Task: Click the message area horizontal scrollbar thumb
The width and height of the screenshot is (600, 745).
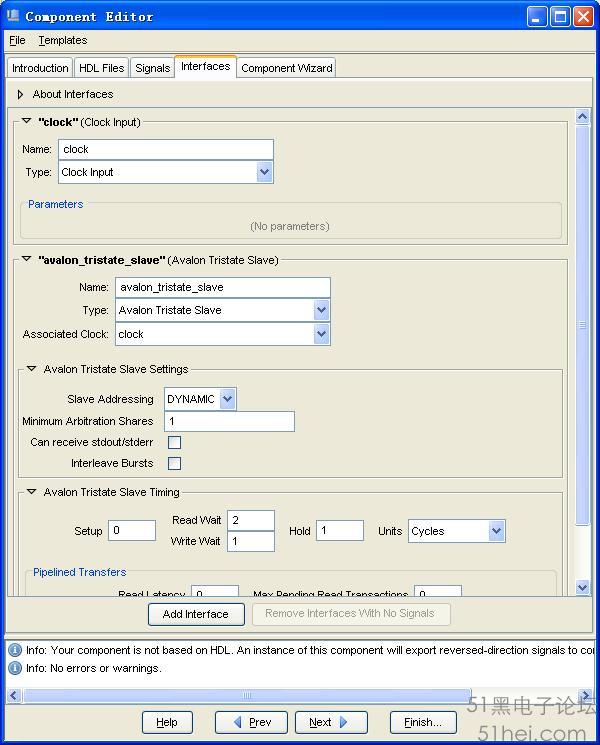Action: click(247, 696)
